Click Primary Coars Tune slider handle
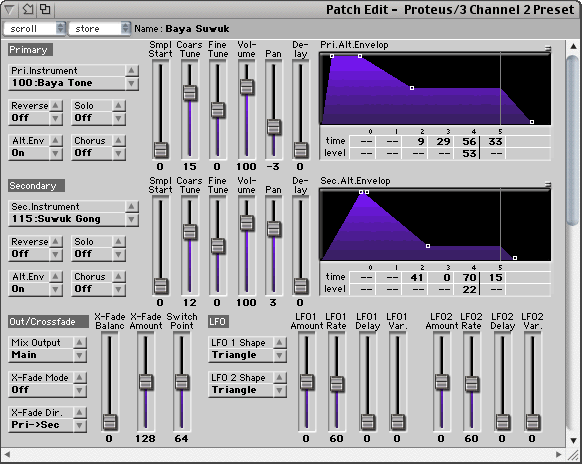This screenshot has width=582, height=464. pos(190,93)
